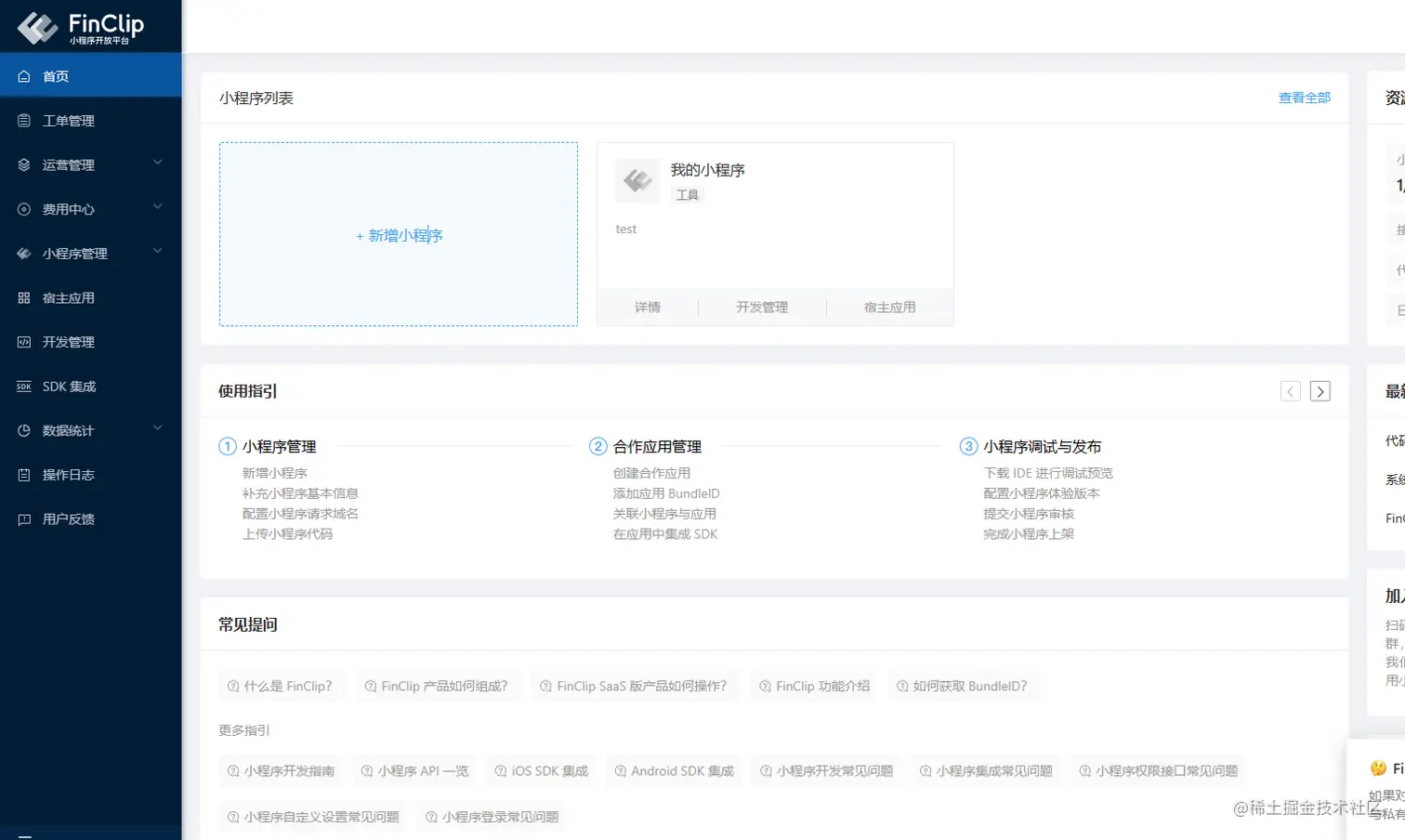1405x840 pixels.
Task: Click guide link 补充小程序基本信息
Action: 300,493
